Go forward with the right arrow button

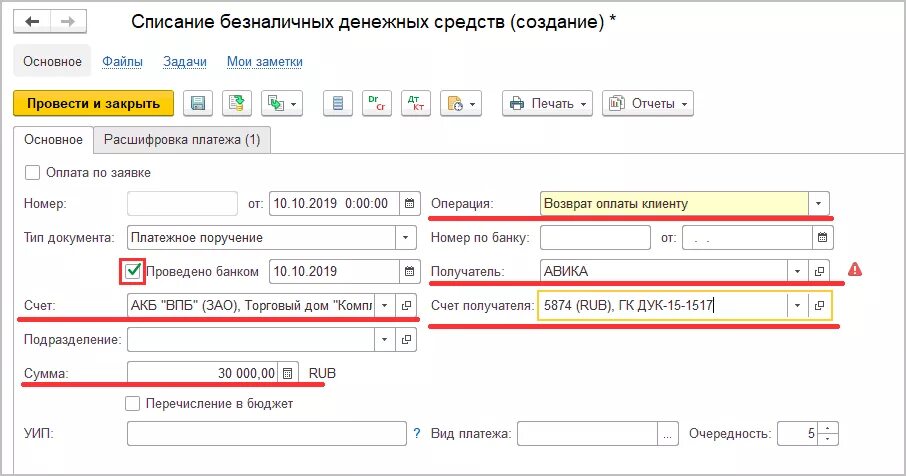click(68, 22)
